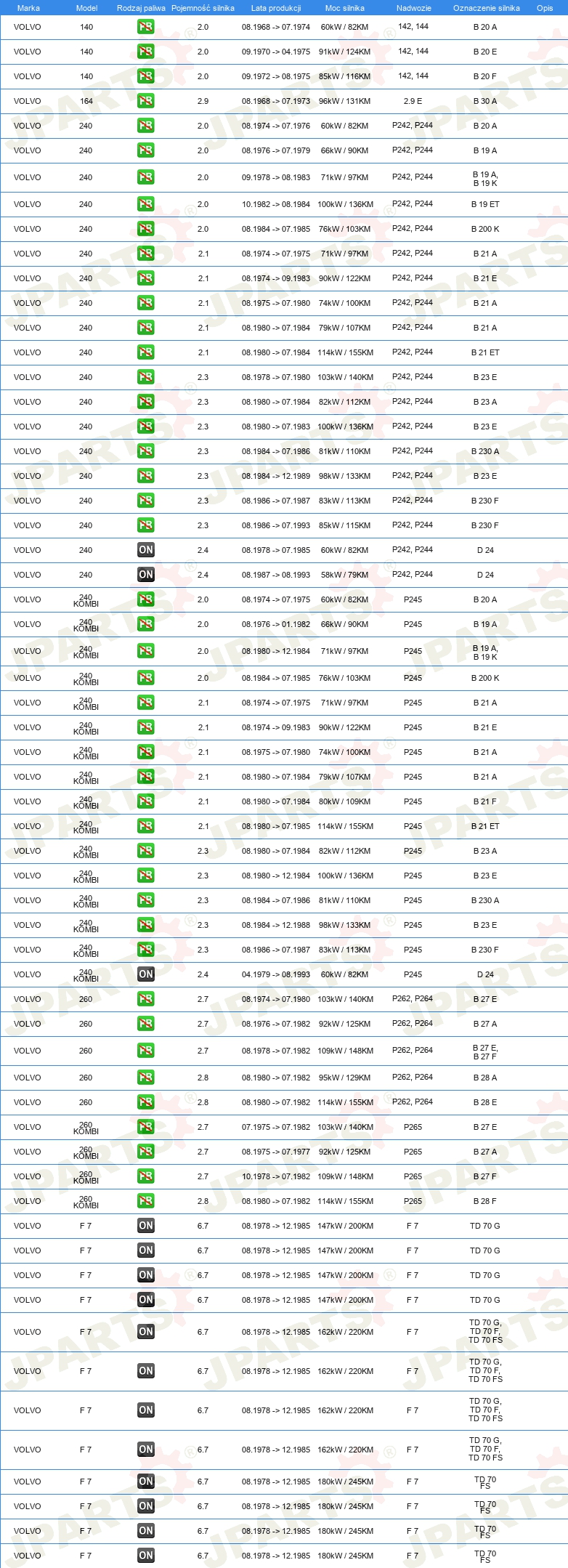Click petrol fuel icon for Volvo 140 B 20 A
Viewport: 568px width, 1568px height.
click(146, 27)
